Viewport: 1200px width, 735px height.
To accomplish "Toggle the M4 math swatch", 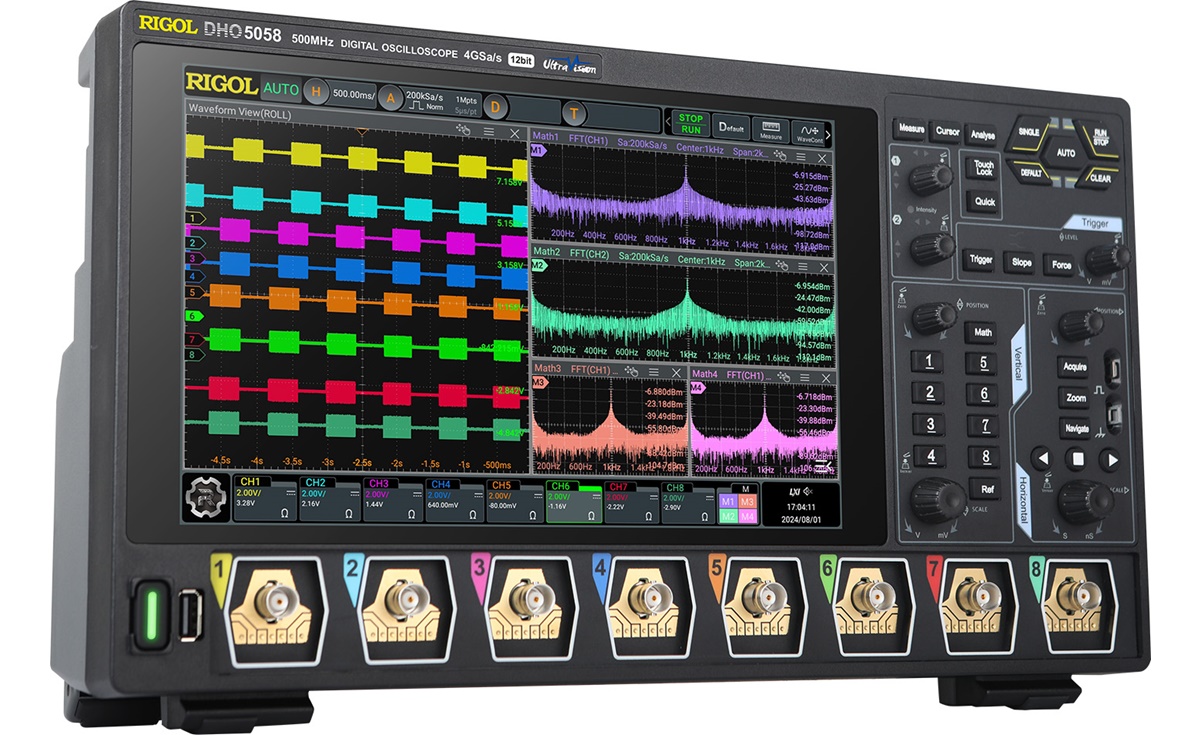I will pyautogui.click(x=747, y=516).
